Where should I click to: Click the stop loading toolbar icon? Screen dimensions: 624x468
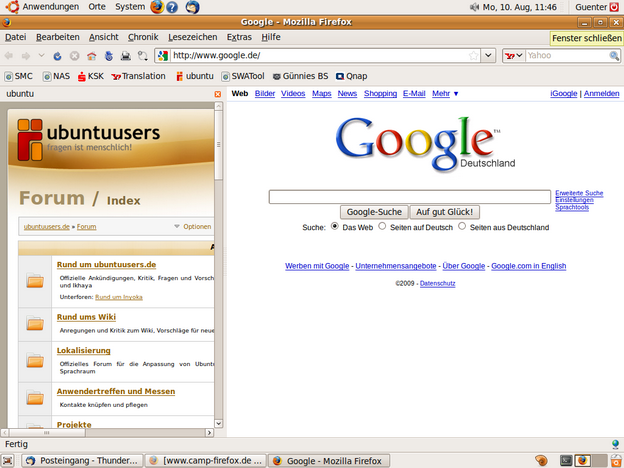[x=74, y=56]
